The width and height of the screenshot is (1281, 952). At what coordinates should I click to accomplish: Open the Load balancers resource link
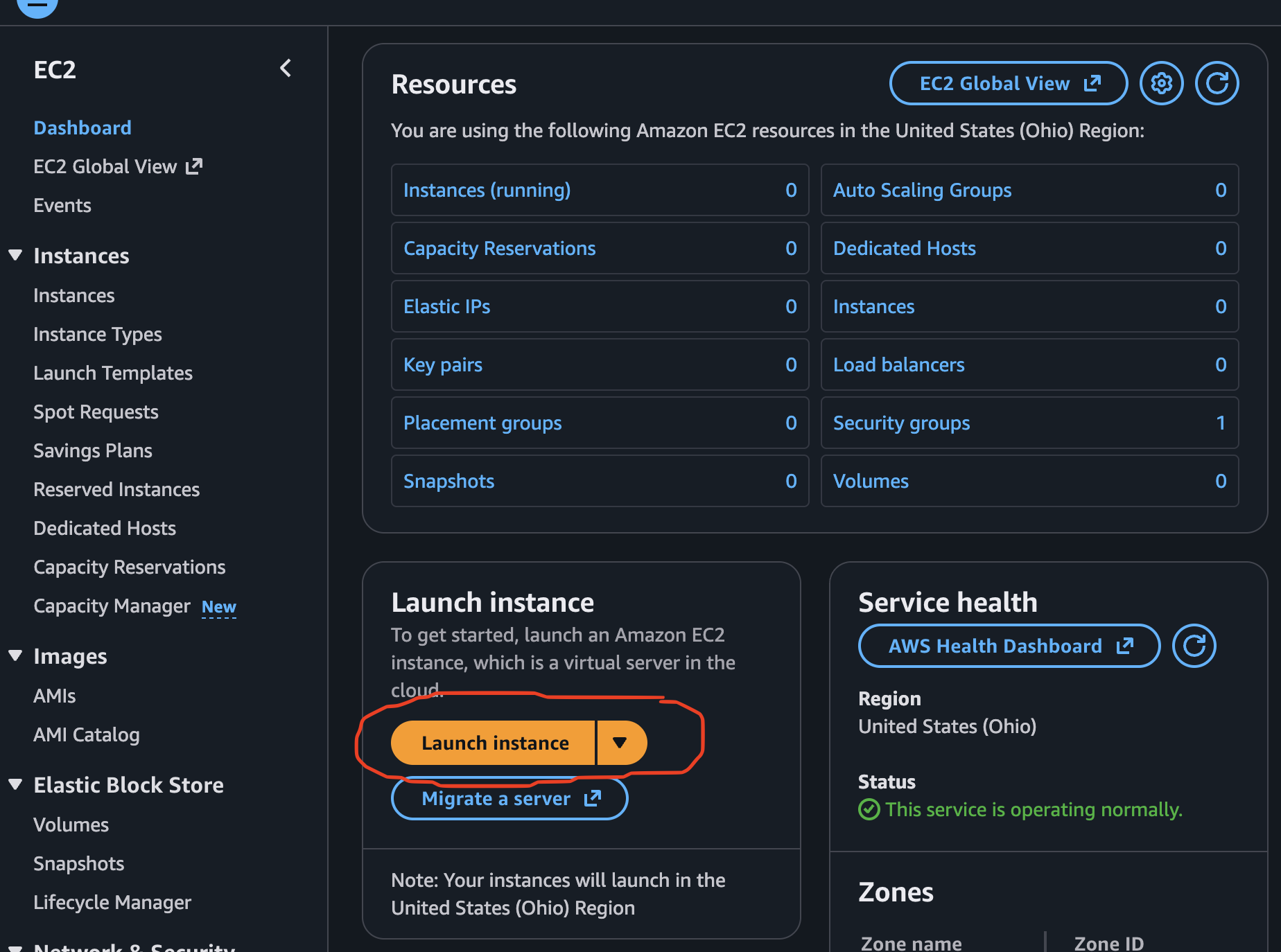[x=899, y=364]
